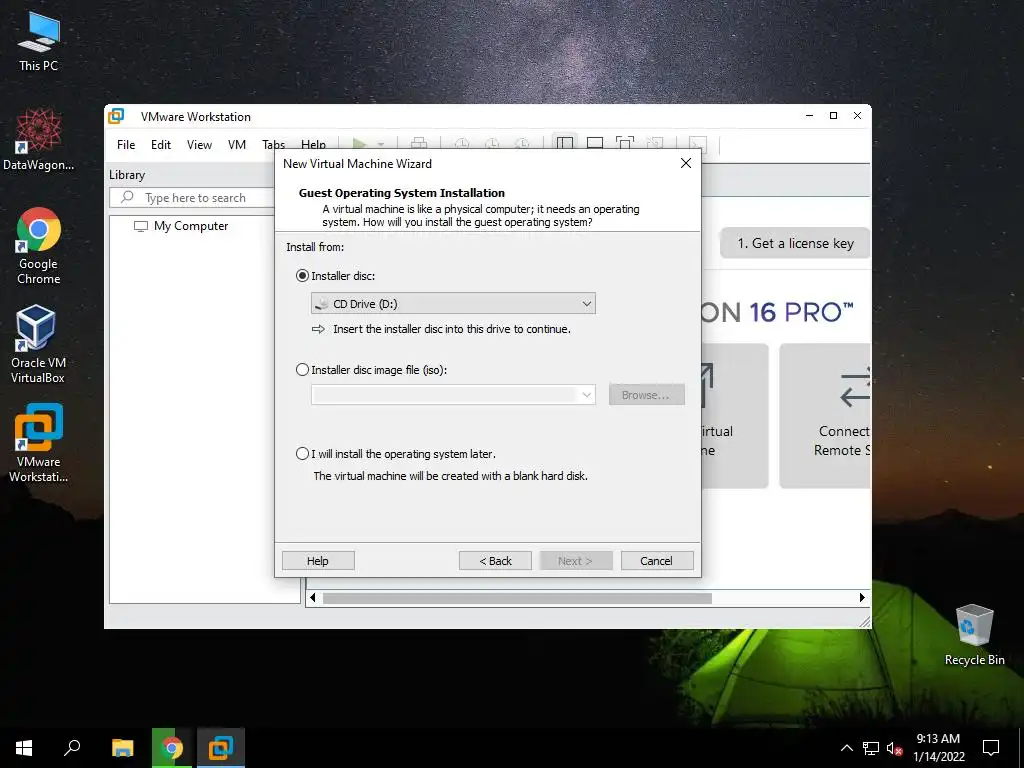This screenshot has width=1024, height=768.
Task: Click the unity mode toolbar icon
Action: 655,143
